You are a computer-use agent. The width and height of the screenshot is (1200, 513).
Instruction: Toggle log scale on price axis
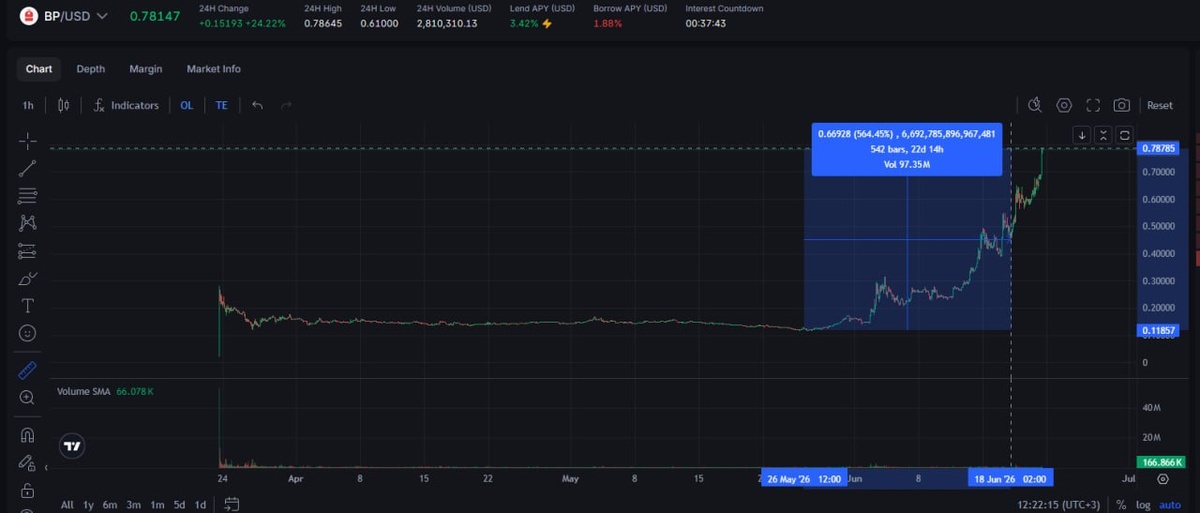click(1143, 505)
